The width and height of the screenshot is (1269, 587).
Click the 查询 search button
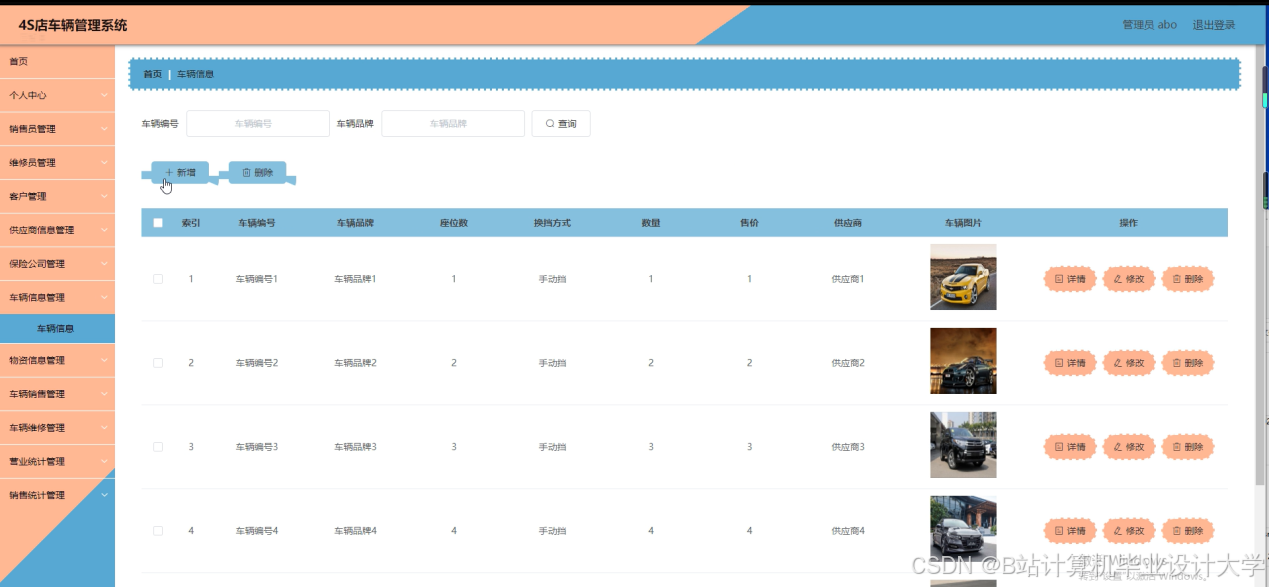tap(561, 124)
